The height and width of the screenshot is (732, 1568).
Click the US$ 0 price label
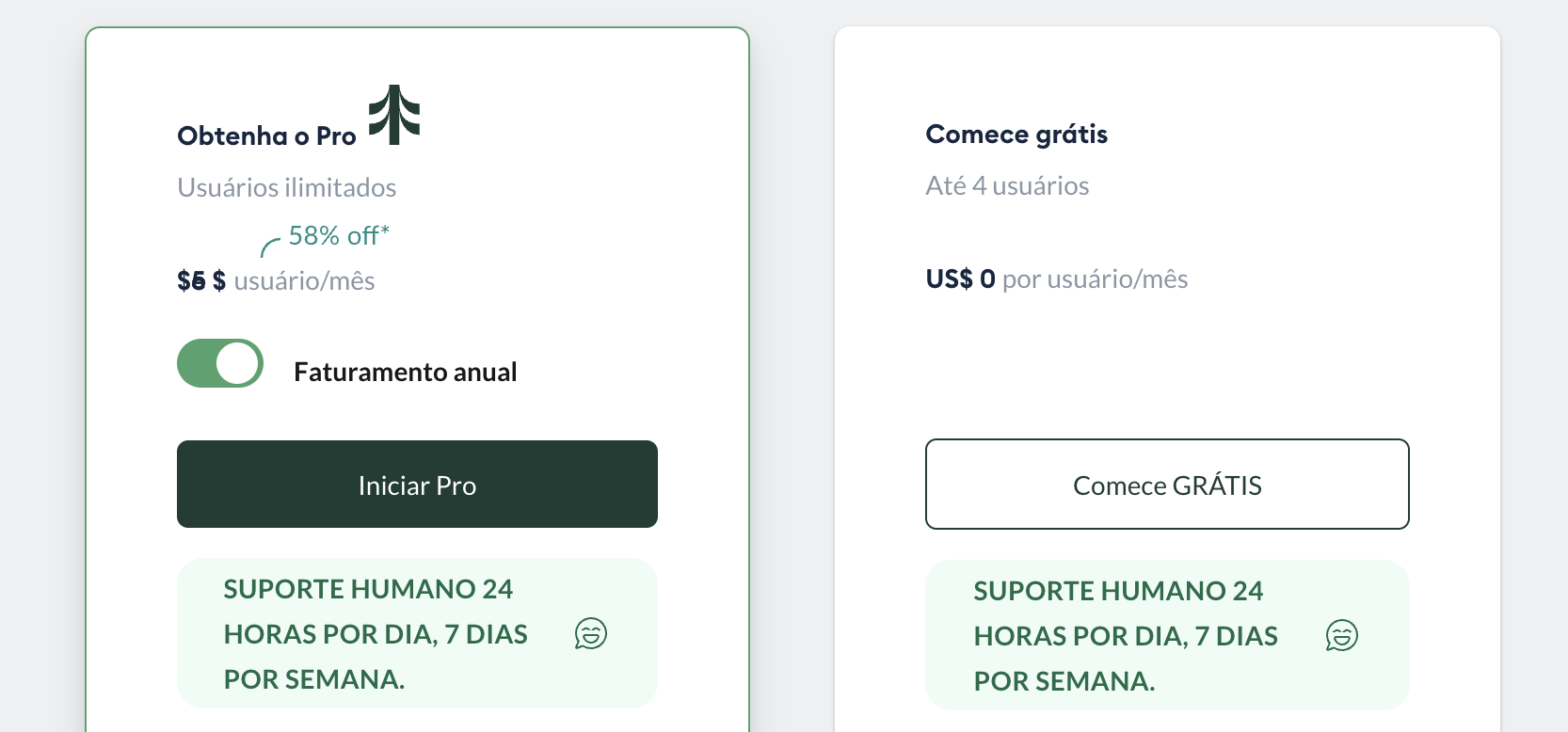pos(958,278)
